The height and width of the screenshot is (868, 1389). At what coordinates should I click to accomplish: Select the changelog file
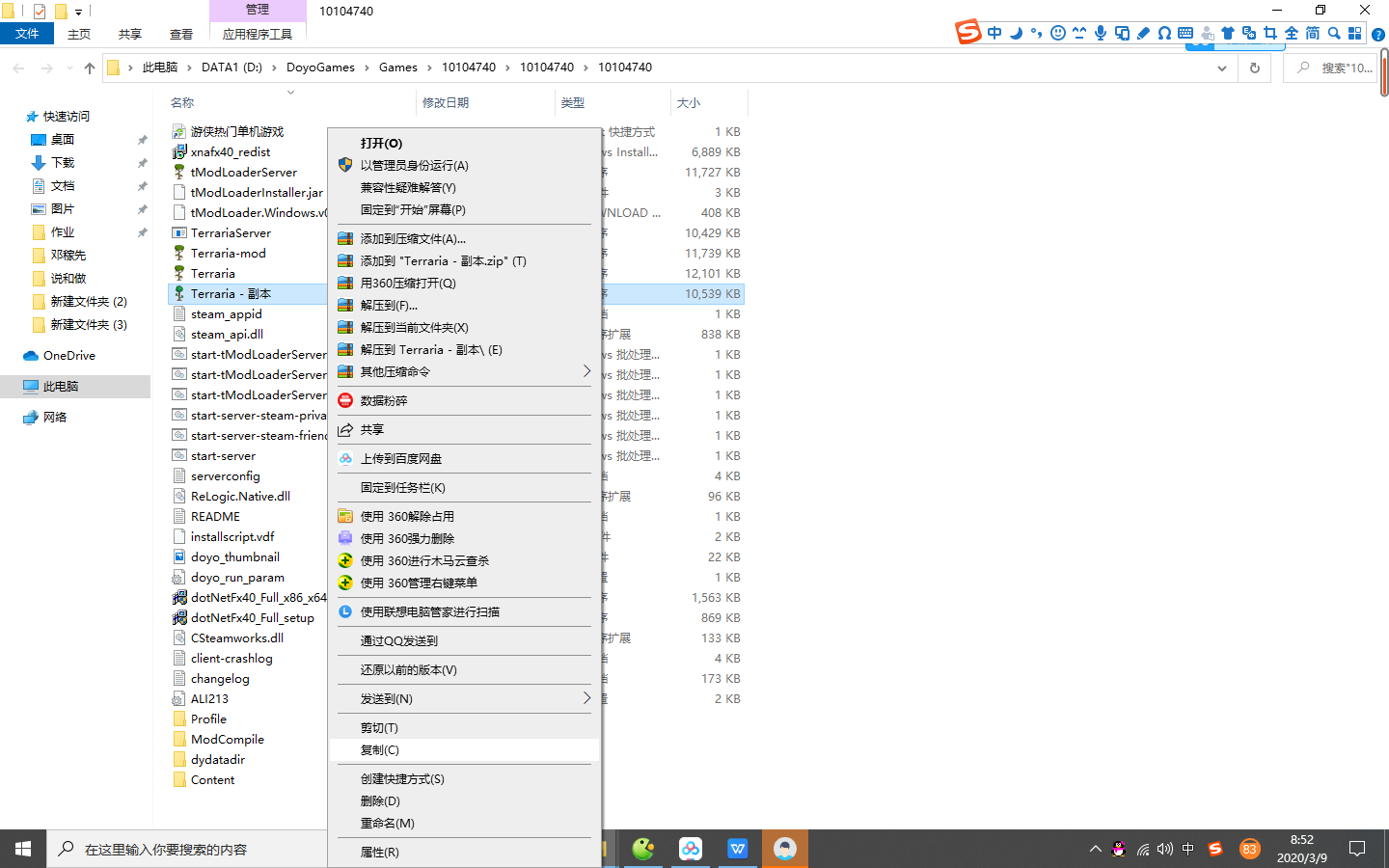pos(220,679)
